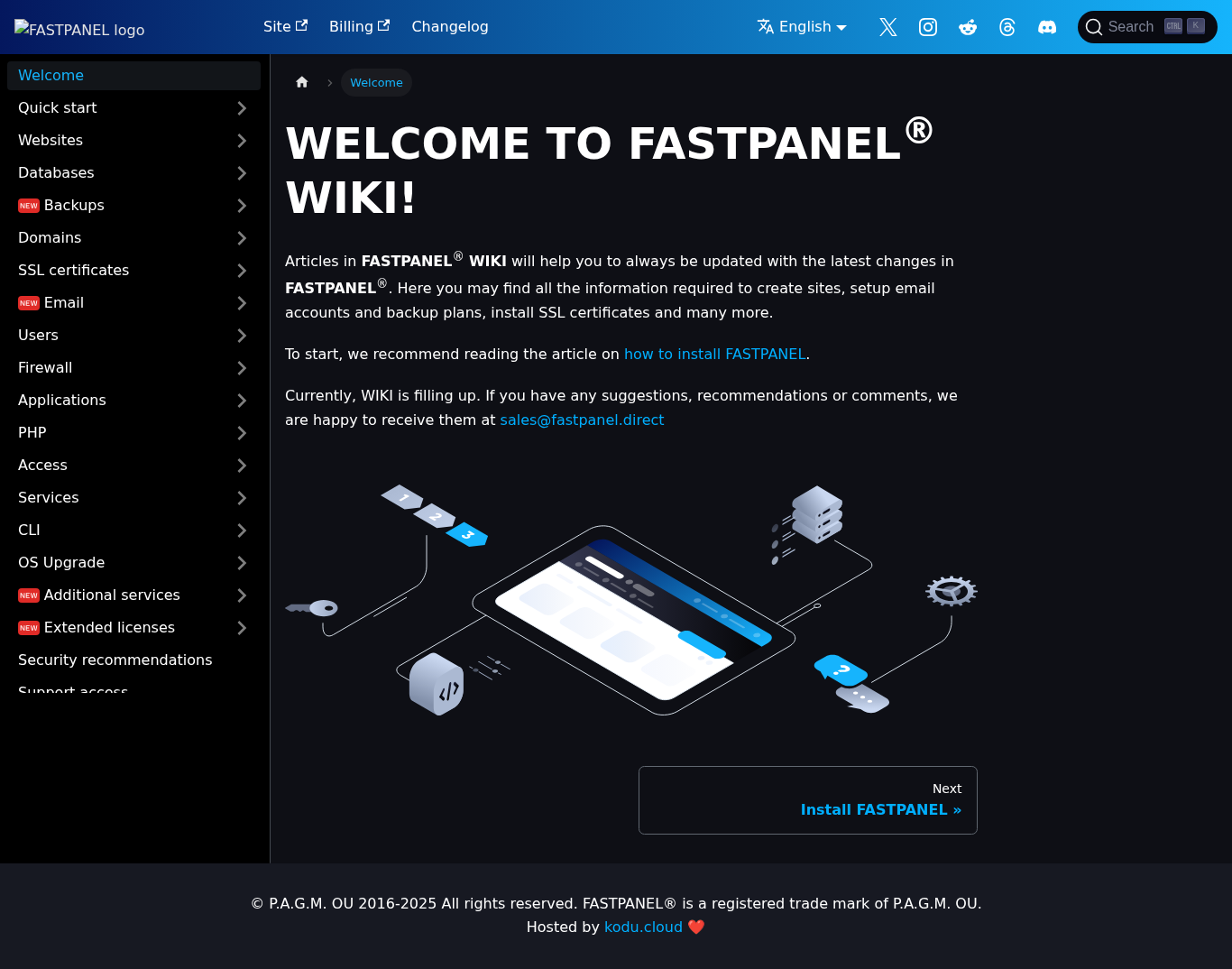
Task: Go to Next: Install FASTPANEL
Action: [x=808, y=800]
